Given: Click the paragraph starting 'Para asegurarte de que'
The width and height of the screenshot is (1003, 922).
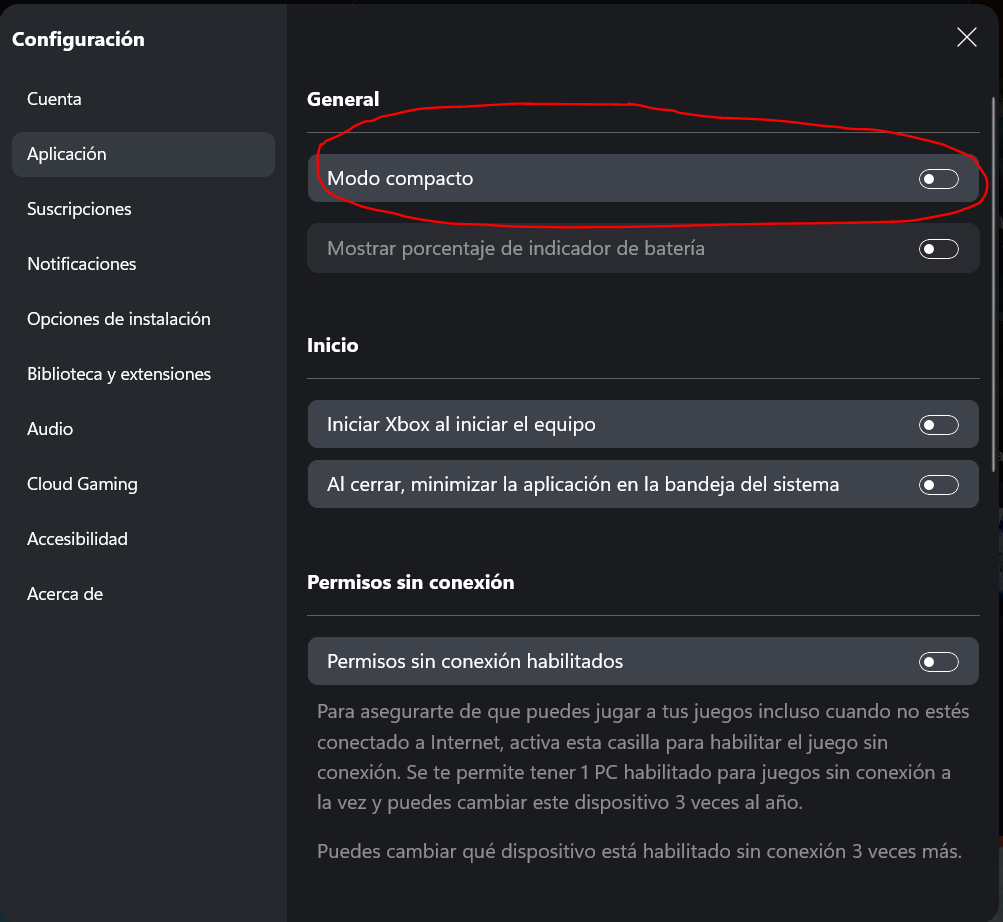Looking at the screenshot, I should point(643,757).
